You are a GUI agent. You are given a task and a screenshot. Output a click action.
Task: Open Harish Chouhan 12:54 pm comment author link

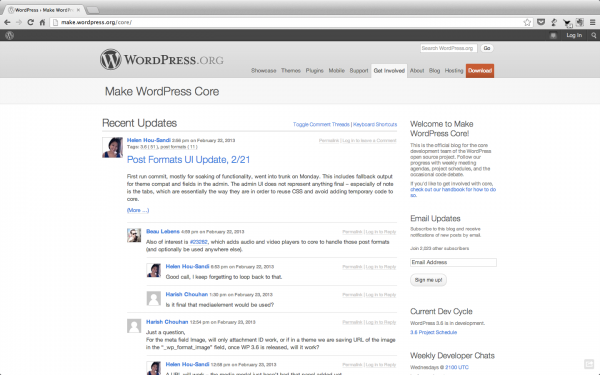coord(167,322)
